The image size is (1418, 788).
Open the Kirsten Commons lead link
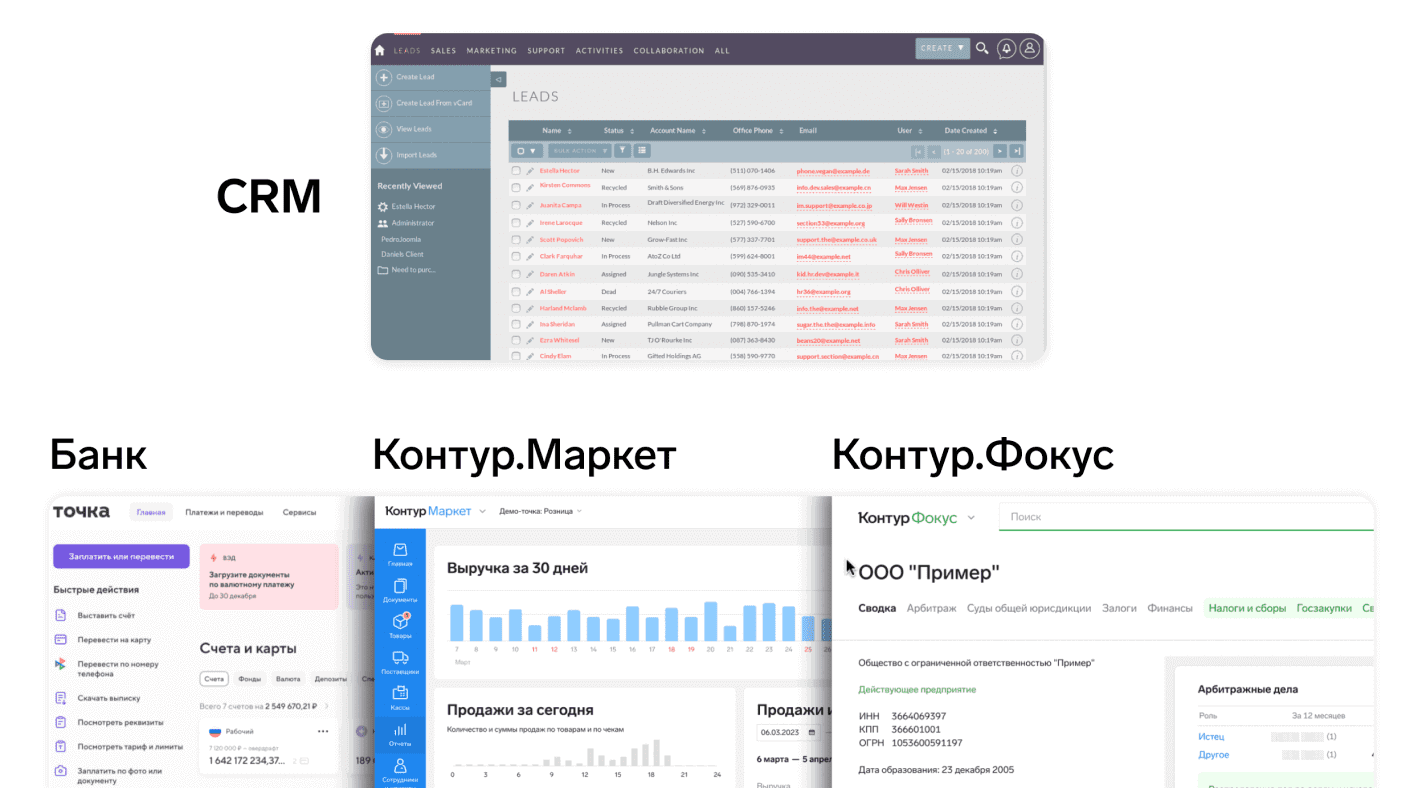(x=565, y=186)
